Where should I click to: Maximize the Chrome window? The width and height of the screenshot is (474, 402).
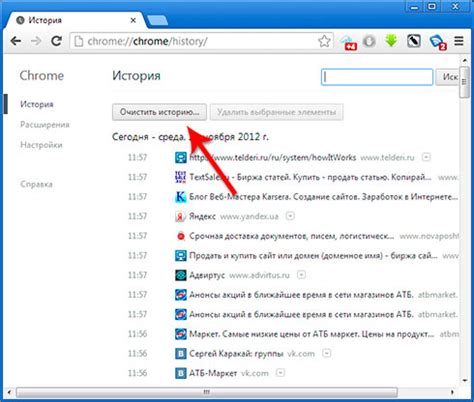432,6
